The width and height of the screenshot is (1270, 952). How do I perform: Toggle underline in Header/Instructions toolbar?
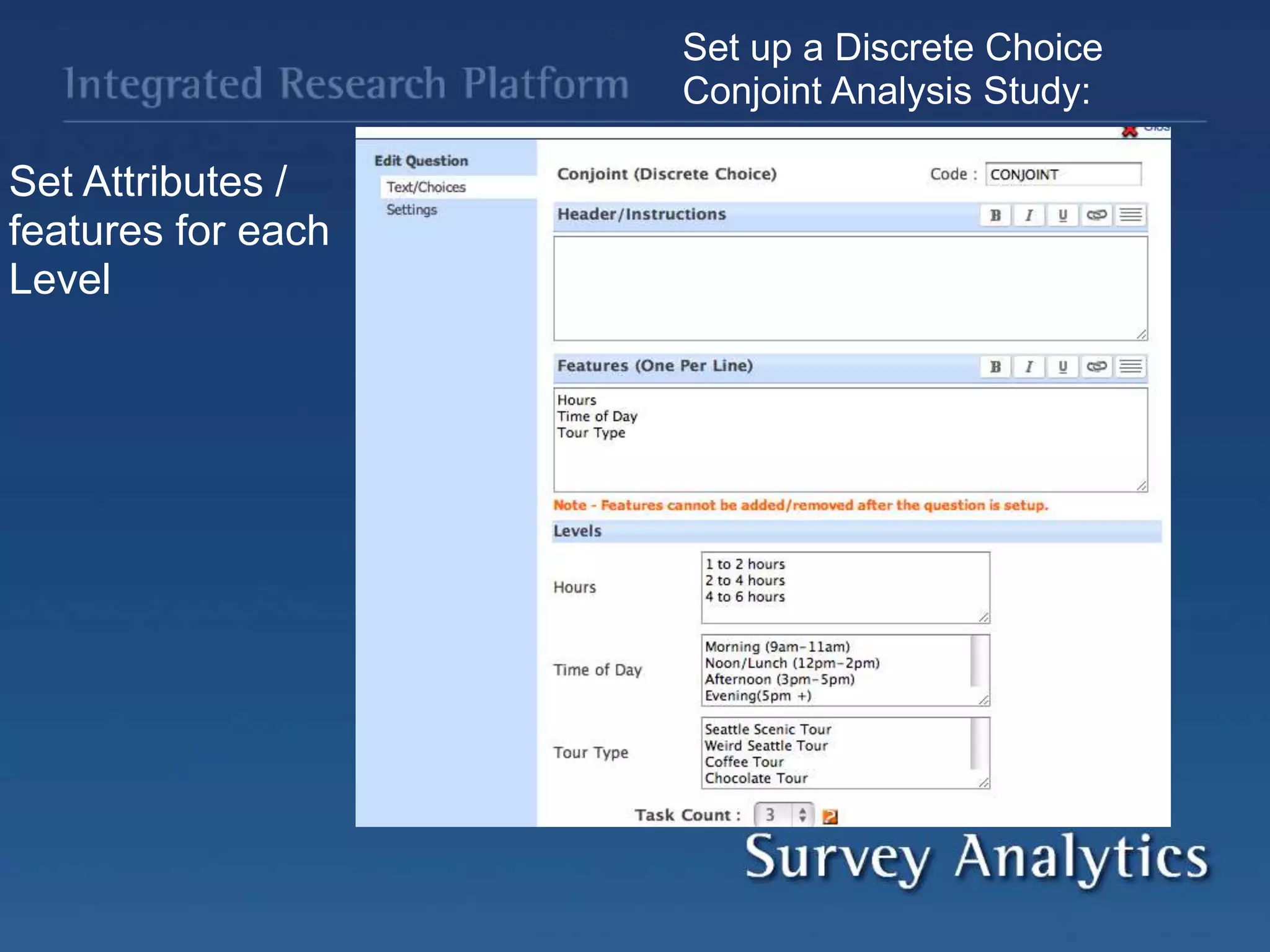tap(1062, 215)
